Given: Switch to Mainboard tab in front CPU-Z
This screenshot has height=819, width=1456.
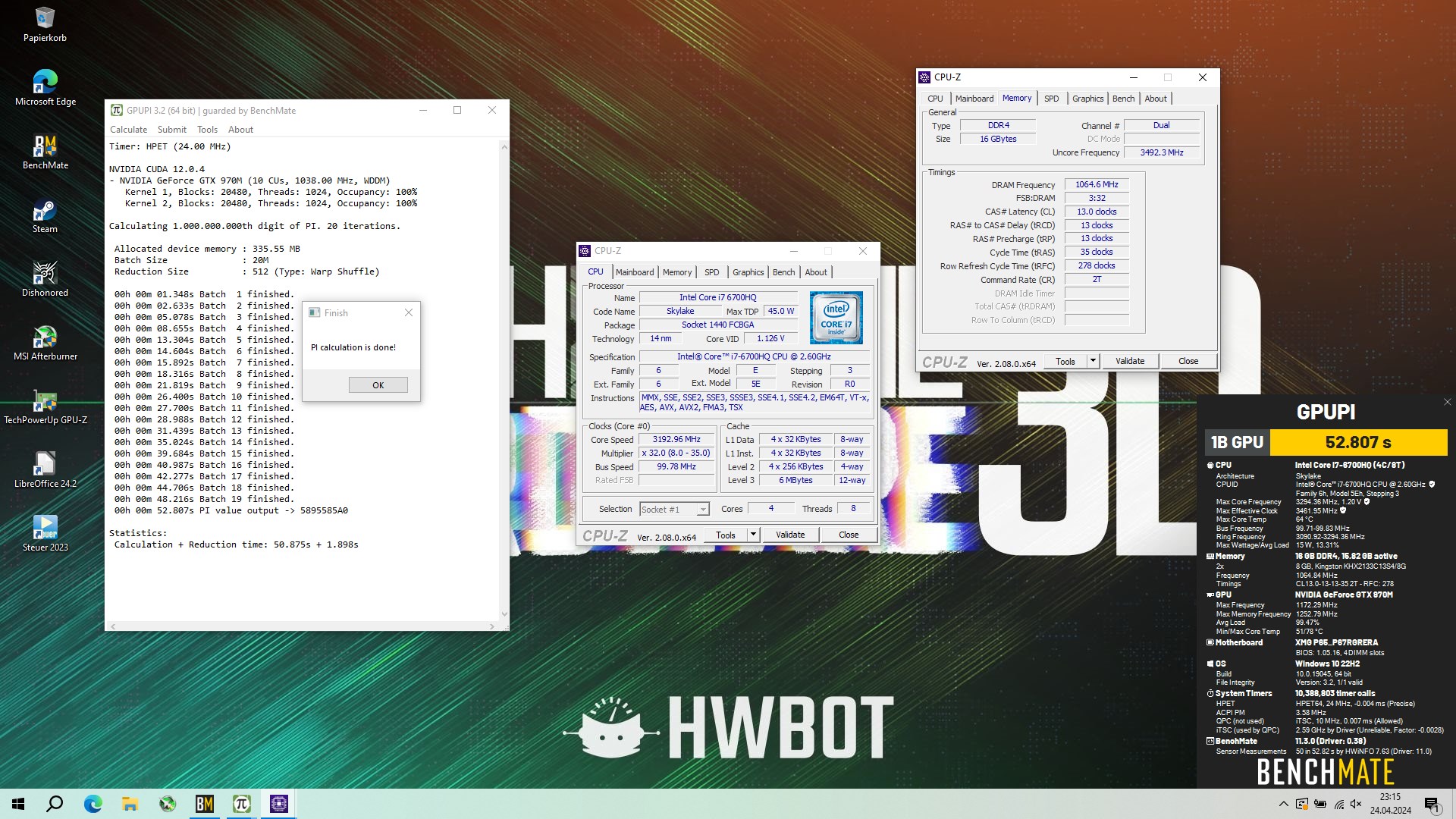Looking at the screenshot, I should [x=634, y=272].
